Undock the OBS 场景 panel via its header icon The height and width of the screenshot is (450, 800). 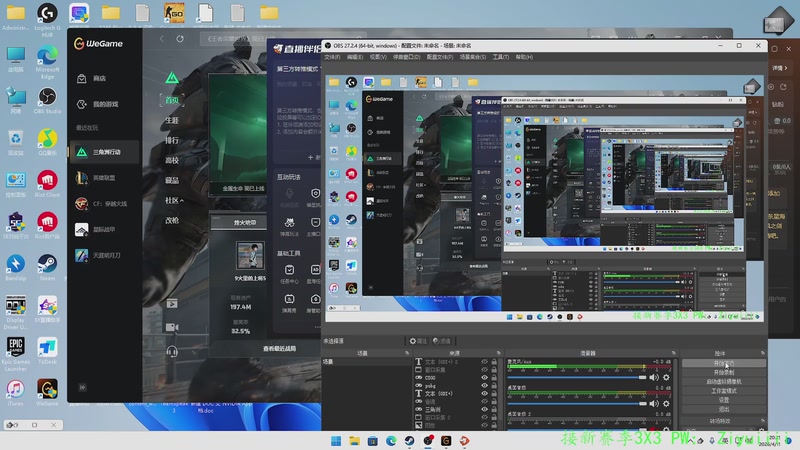[407, 353]
